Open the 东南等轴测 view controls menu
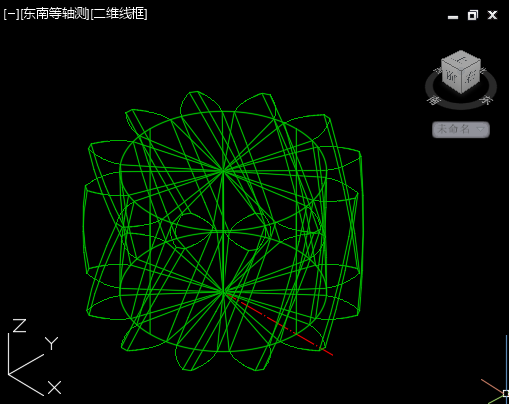 click(x=55, y=14)
